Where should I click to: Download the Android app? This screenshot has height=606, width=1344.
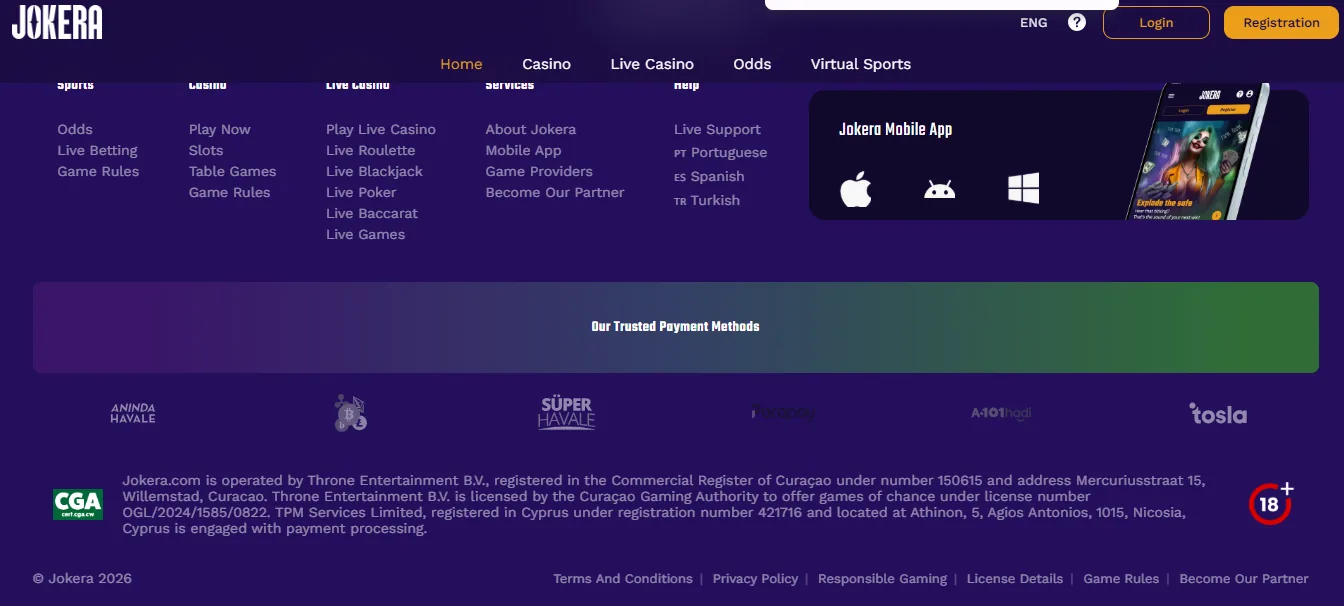click(x=940, y=189)
